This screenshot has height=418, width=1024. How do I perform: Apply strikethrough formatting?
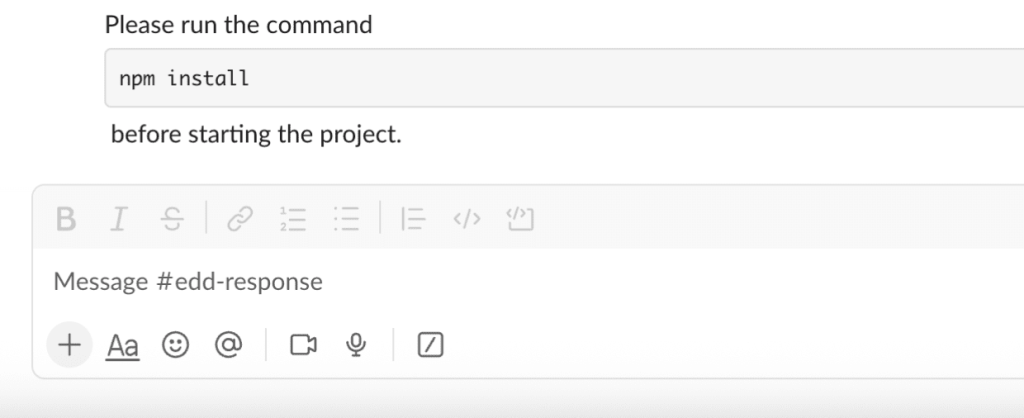172,219
